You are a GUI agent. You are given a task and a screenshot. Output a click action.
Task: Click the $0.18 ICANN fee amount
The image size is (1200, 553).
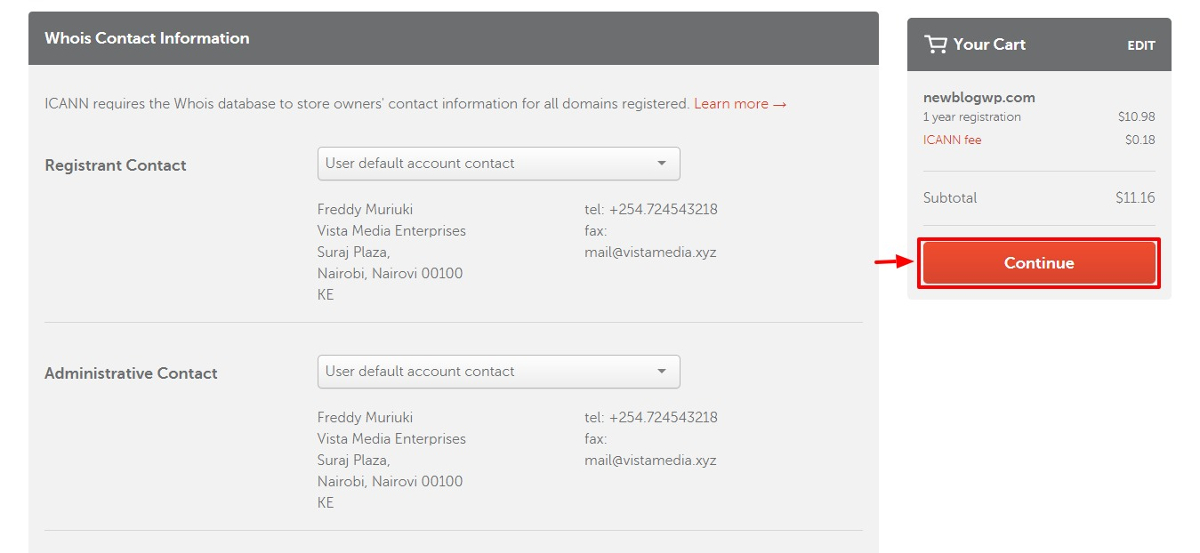pos(1140,140)
